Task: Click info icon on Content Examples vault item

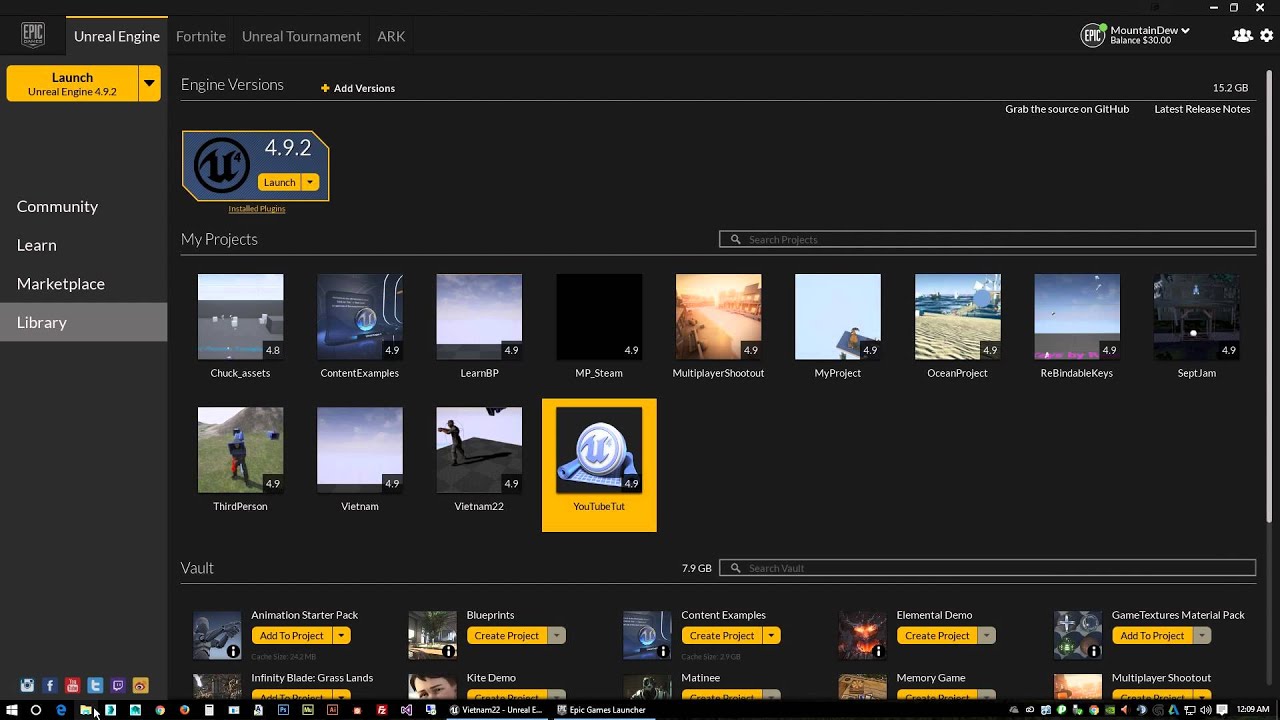Action: pyautogui.click(x=663, y=651)
